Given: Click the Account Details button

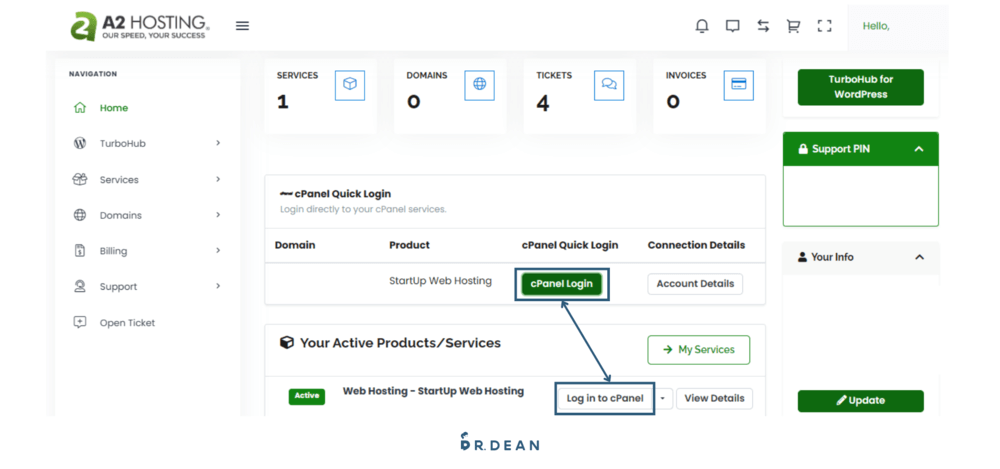Looking at the screenshot, I should coord(695,284).
